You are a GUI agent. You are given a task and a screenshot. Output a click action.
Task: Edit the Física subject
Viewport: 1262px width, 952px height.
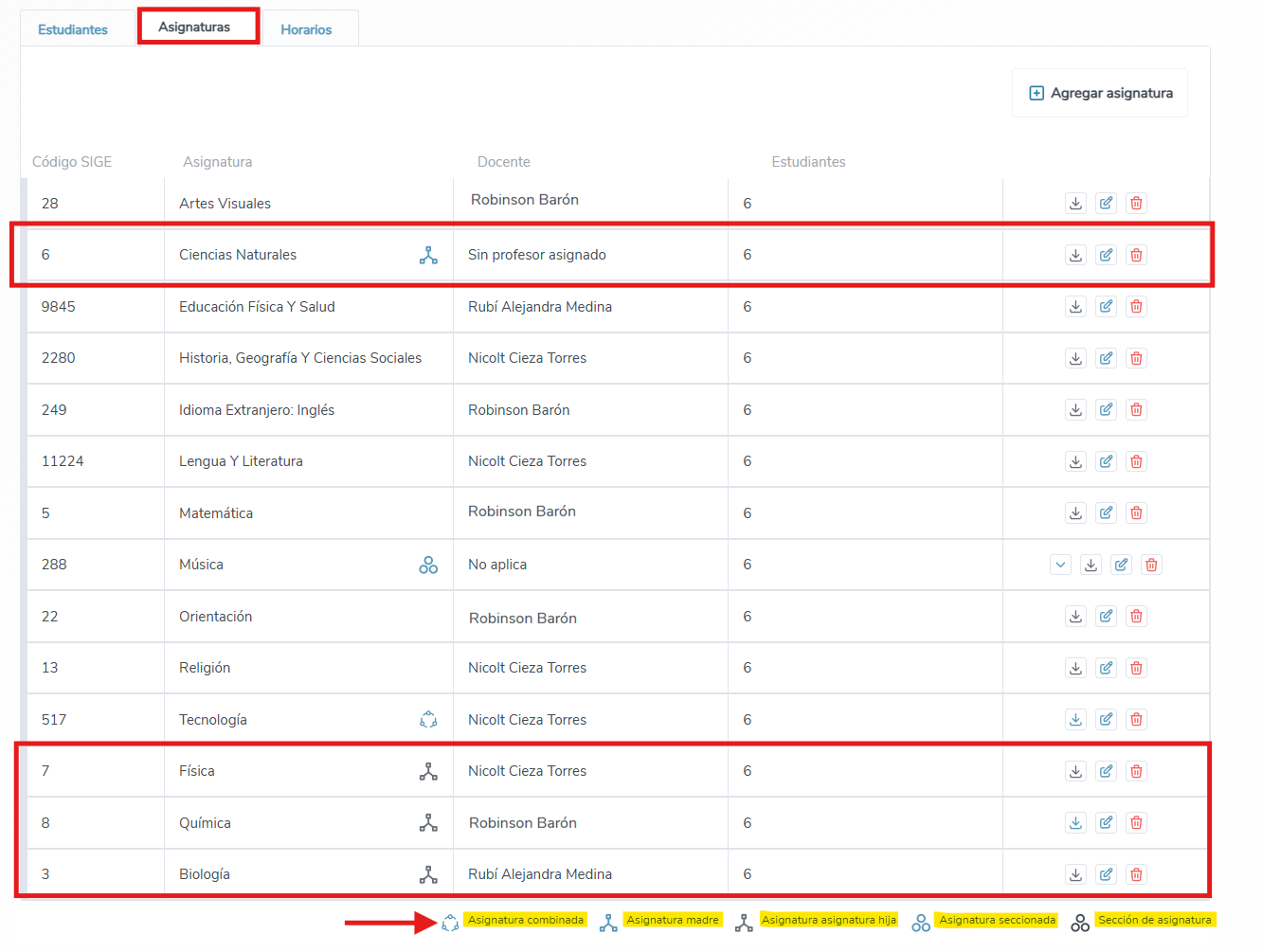pos(1106,771)
